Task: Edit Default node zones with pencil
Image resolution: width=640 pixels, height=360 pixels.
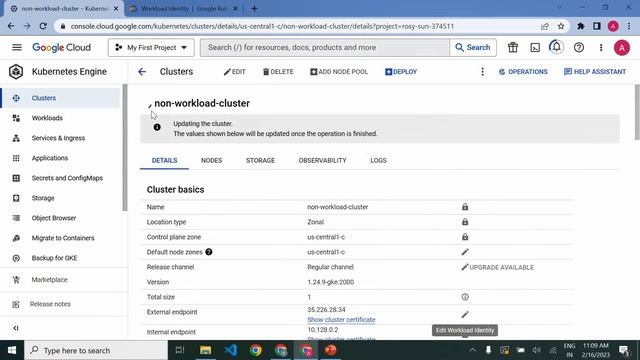Action: (465, 252)
